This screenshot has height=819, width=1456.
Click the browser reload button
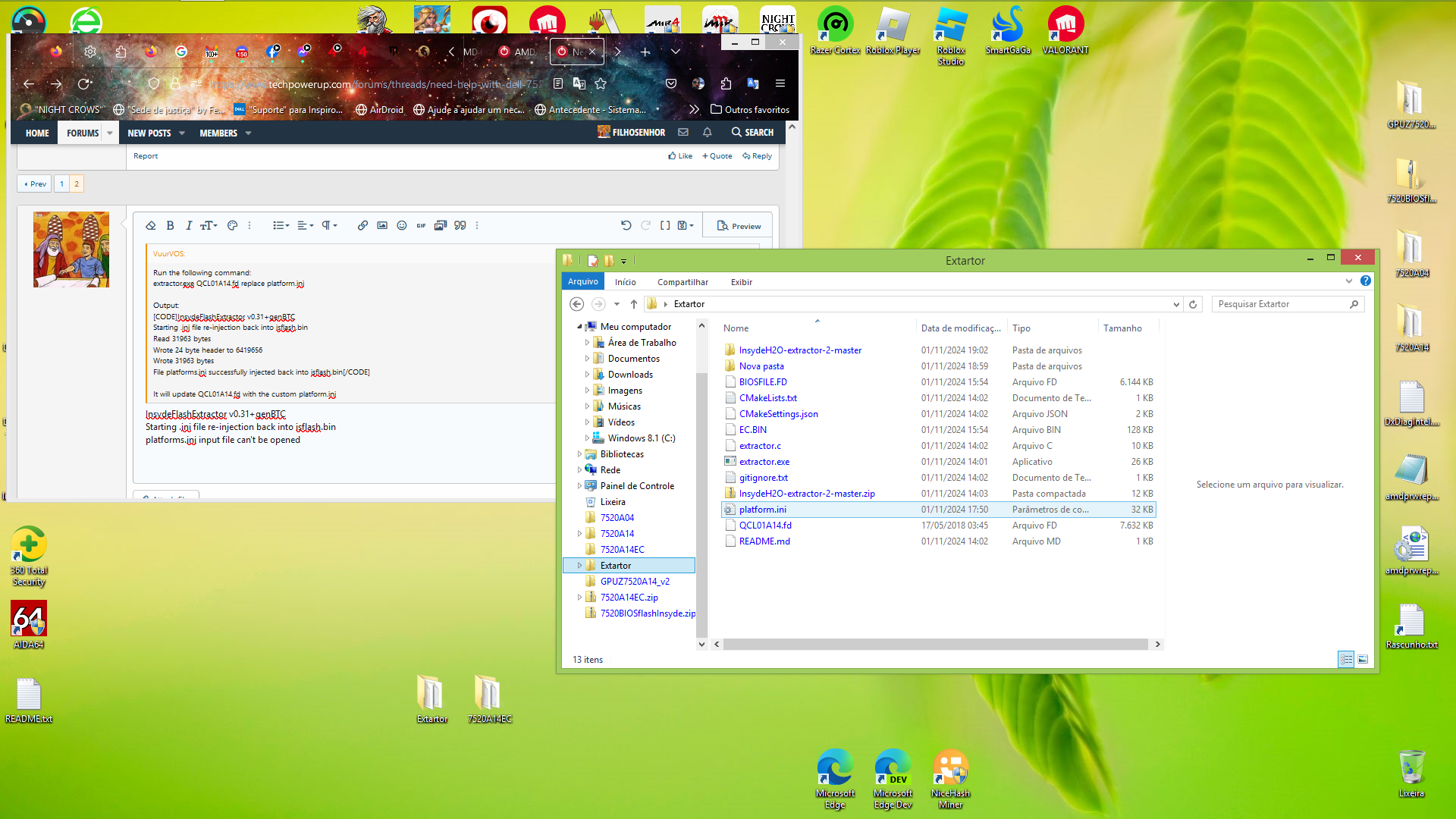(83, 83)
